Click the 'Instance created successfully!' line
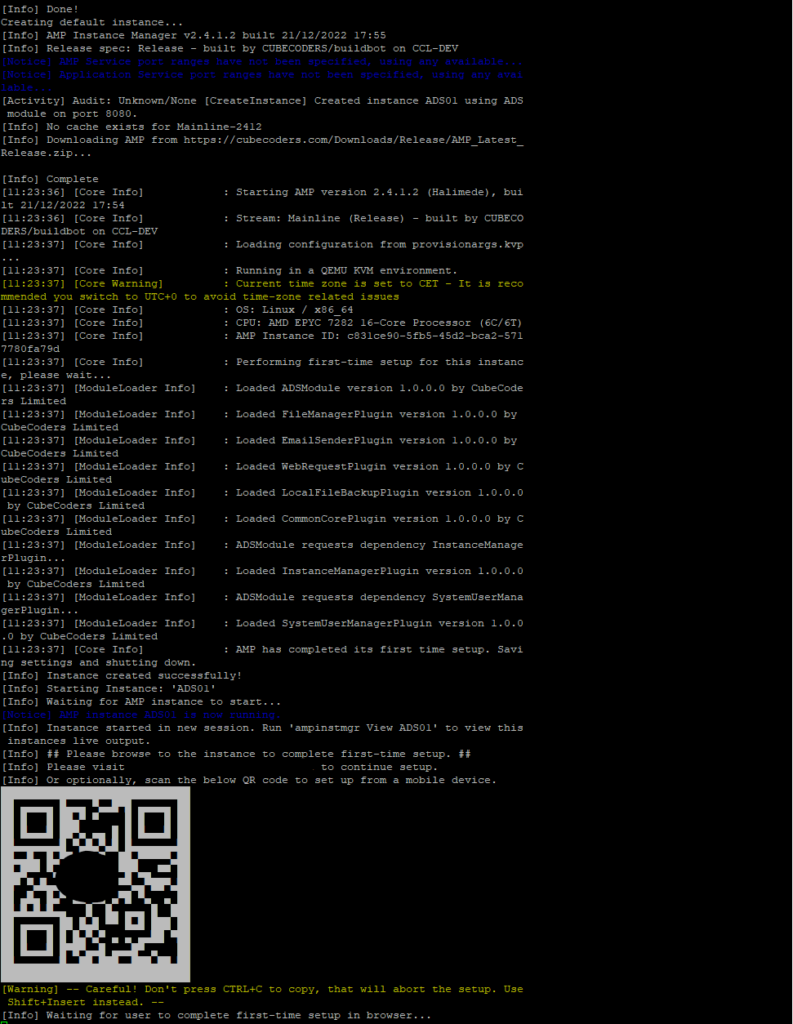The width and height of the screenshot is (793, 1024). tap(121, 675)
